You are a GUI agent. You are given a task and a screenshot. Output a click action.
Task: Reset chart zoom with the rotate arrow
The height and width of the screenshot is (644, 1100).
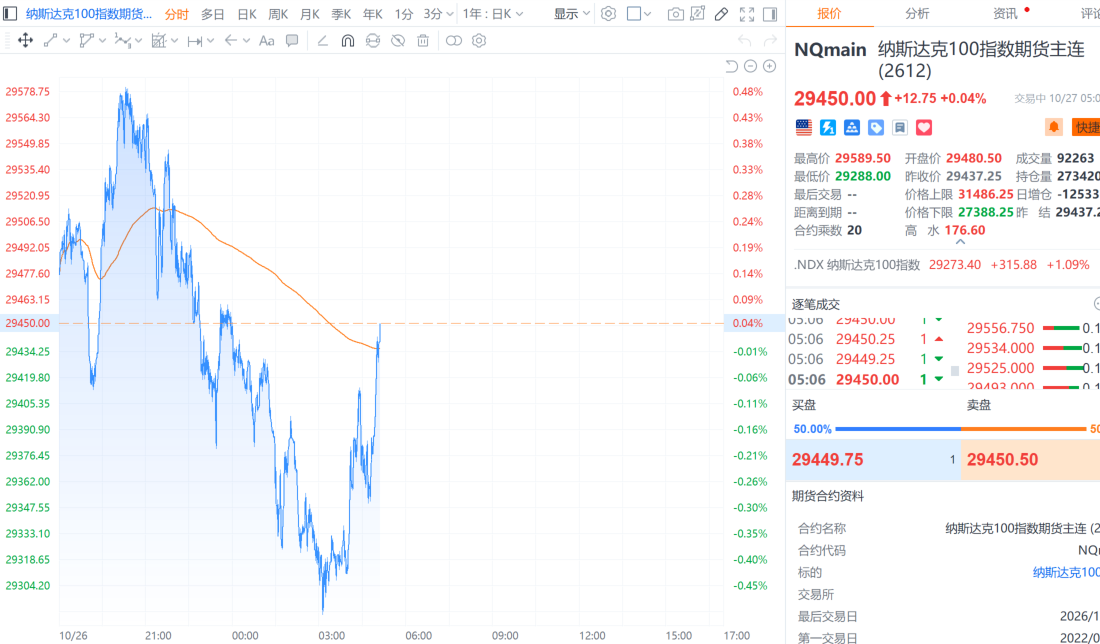pos(731,66)
